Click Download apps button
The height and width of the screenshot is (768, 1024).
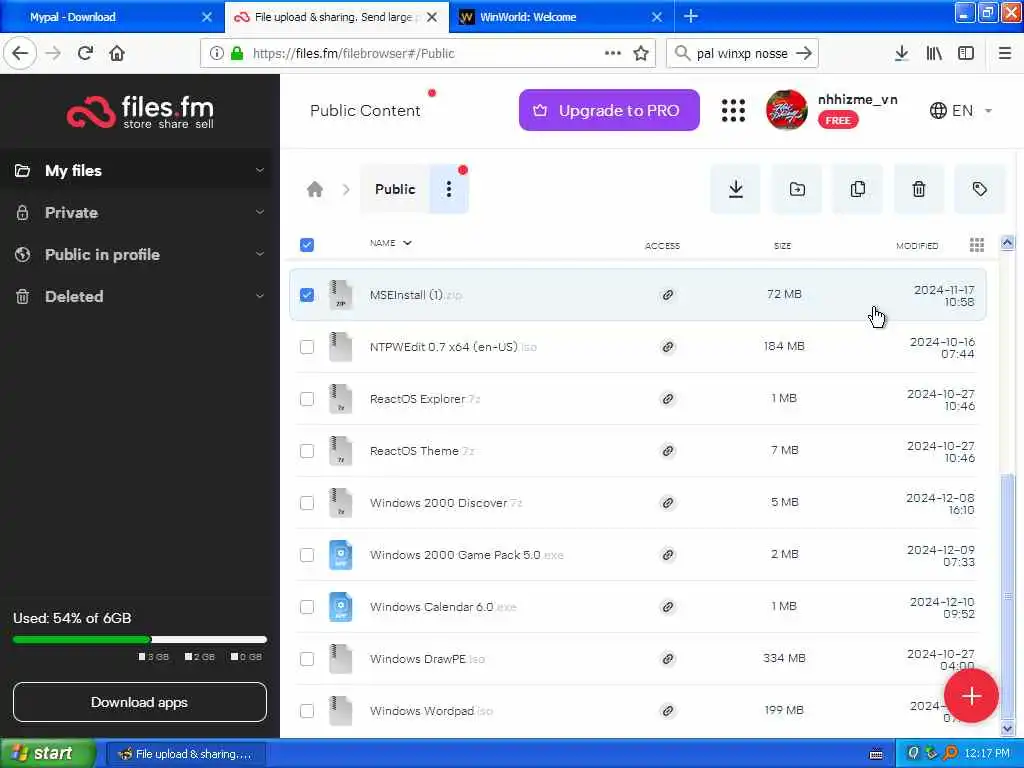(x=140, y=702)
